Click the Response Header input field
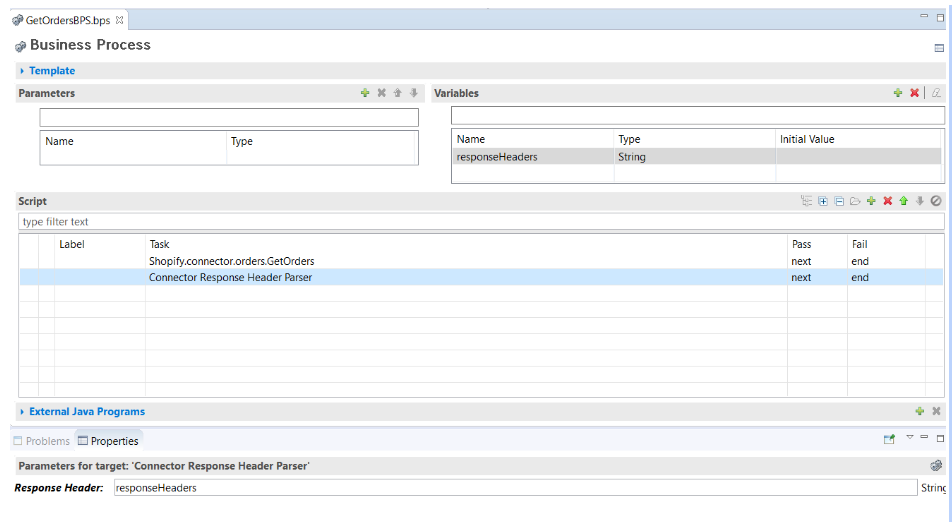The height and width of the screenshot is (522, 952). [515, 487]
